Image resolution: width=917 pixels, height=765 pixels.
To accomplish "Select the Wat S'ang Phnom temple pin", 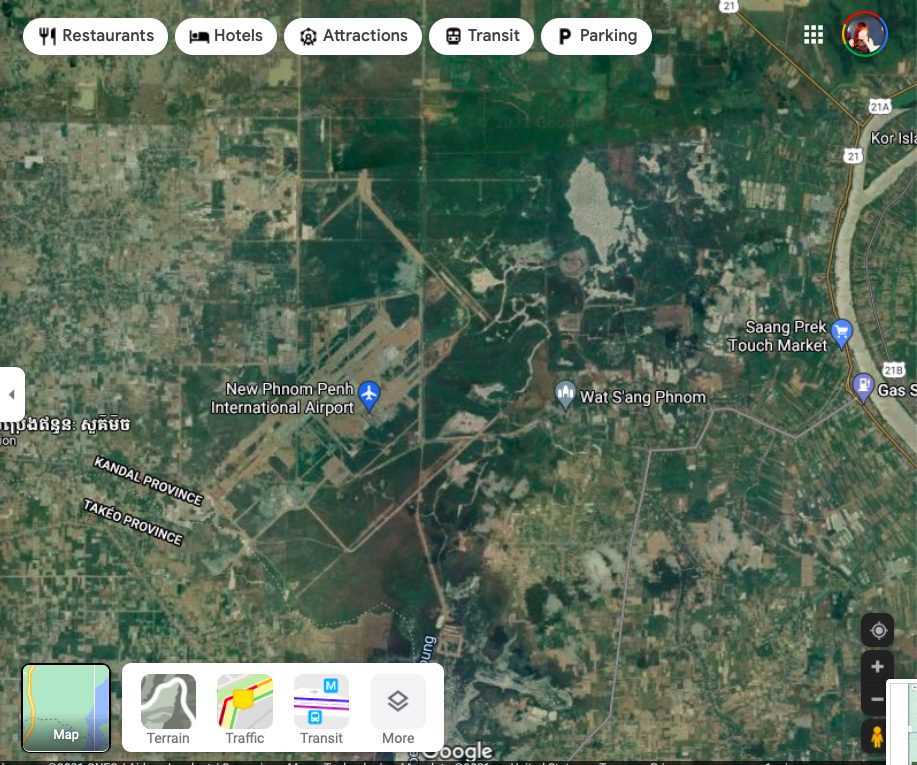I will pyautogui.click(x=565, y=393).
